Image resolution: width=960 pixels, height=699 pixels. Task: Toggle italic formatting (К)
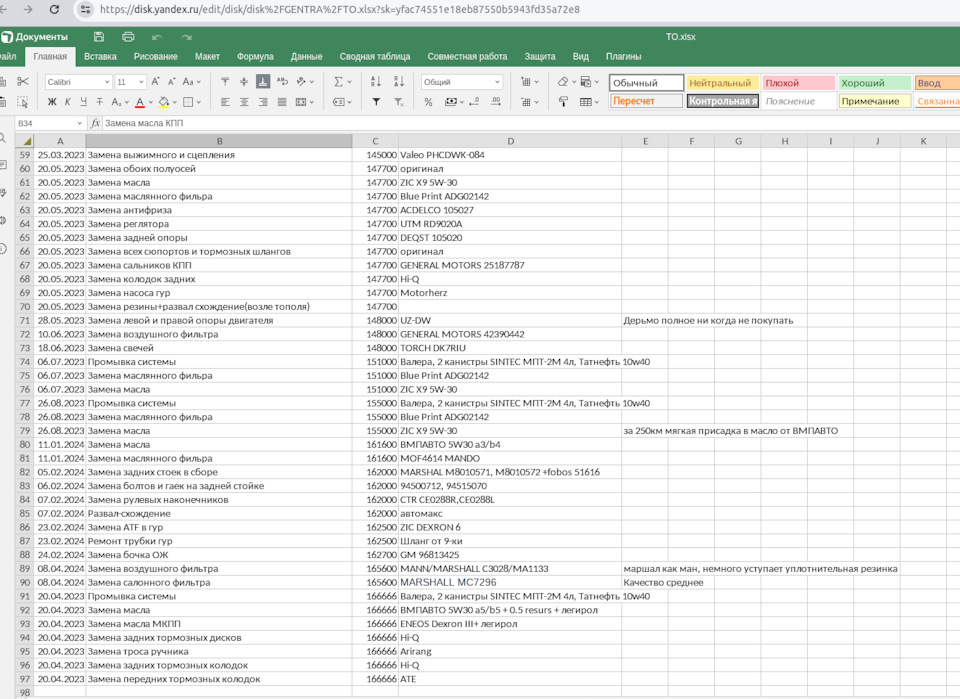(x=68, y=102)
